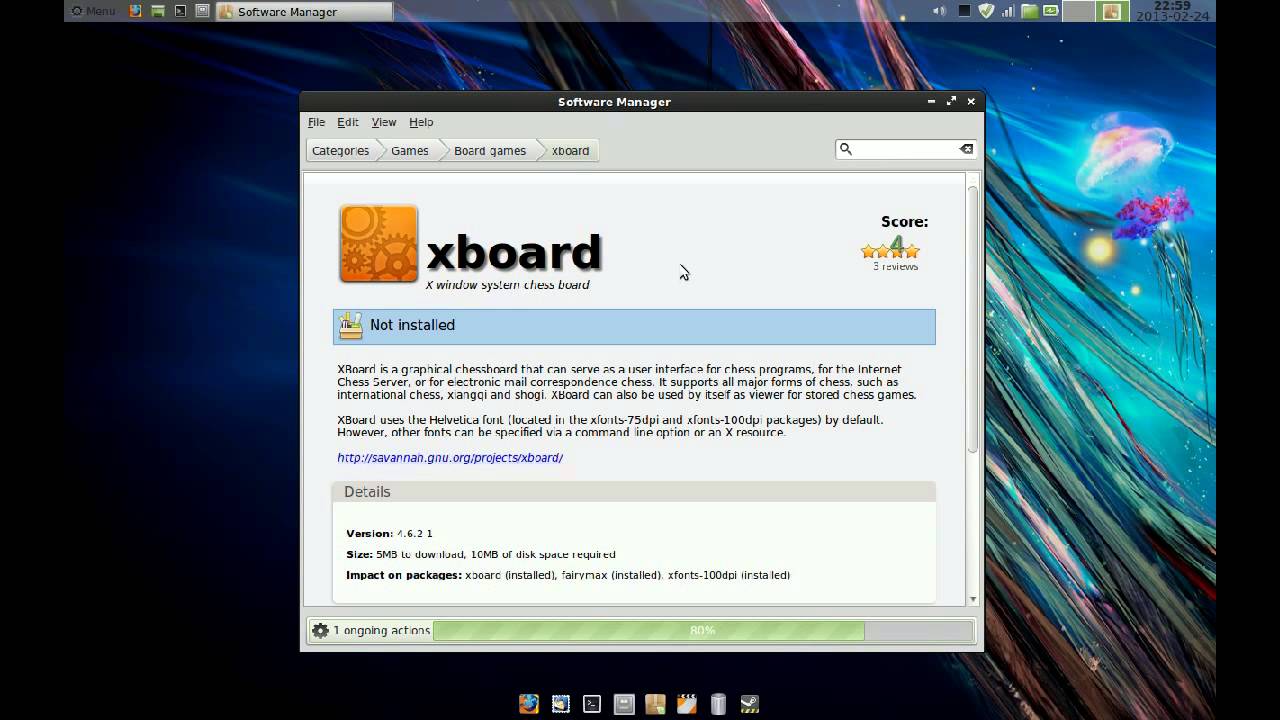The height and width of the screenshot is (720, 1280).
Task: Launch the video player icon in the dock
Action: 686,704
